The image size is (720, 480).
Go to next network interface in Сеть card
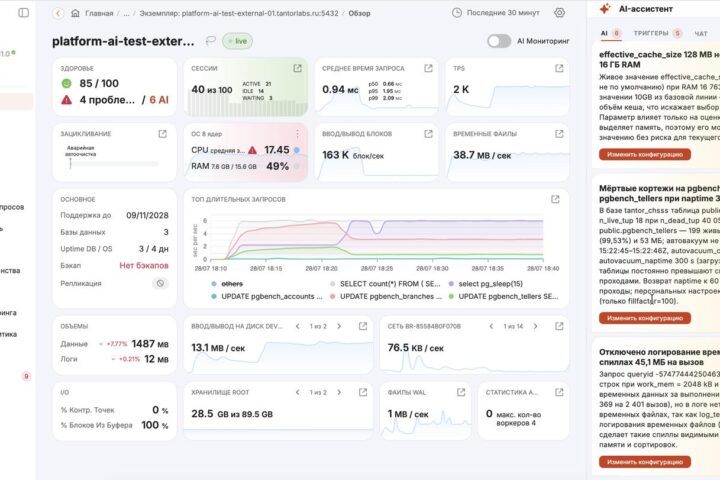(535, 326)
